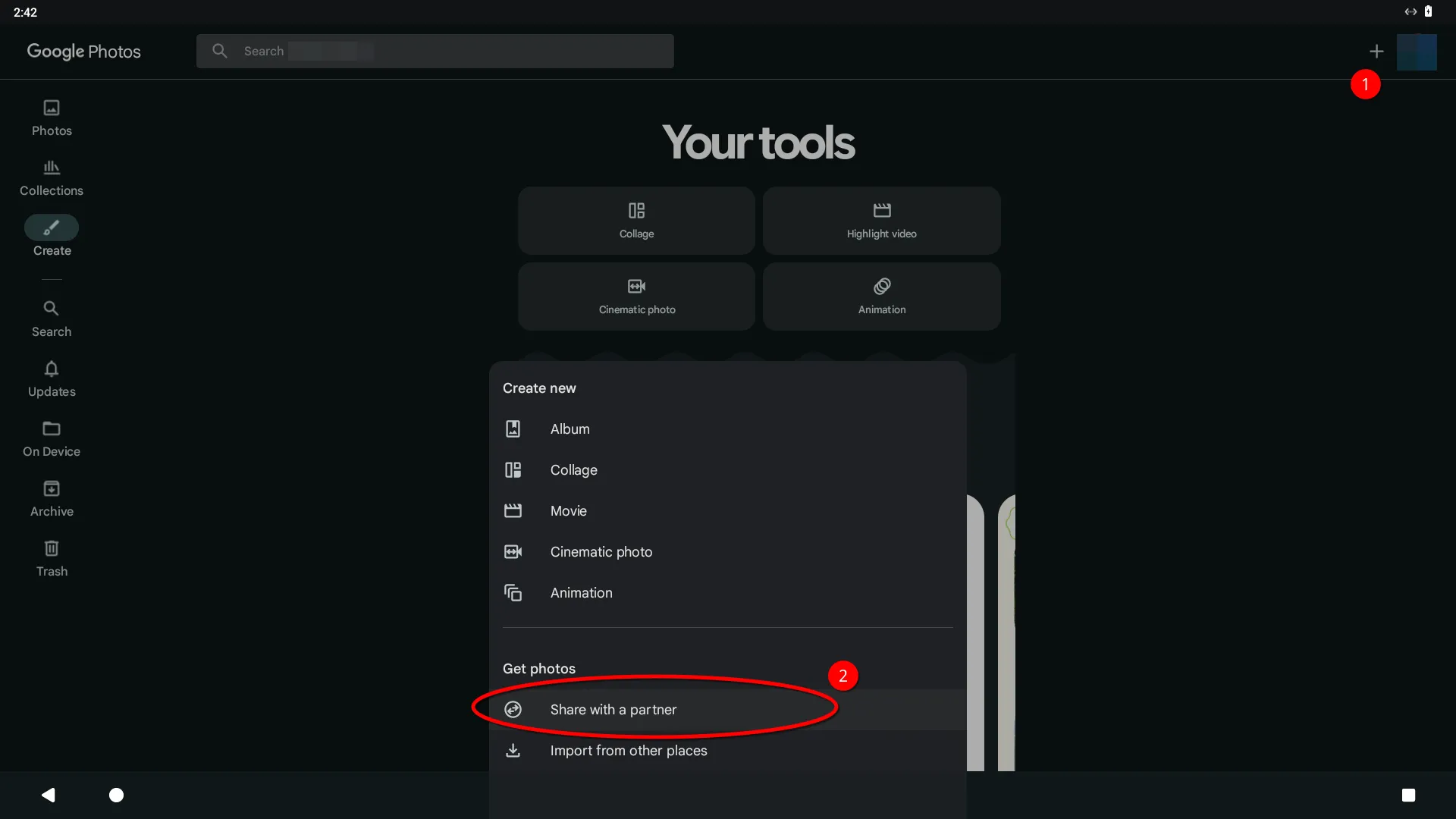The width and height of the screenshot is (1456, 819).
Task: Open the On Device folder
Action: tap(52, 438)
